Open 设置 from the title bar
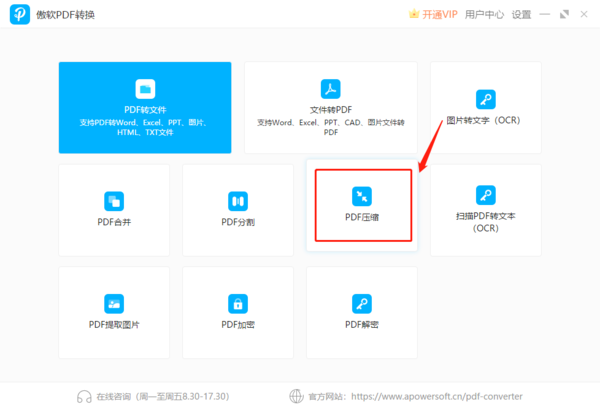This screenshot has height=410, width=600. coord(522,15)
